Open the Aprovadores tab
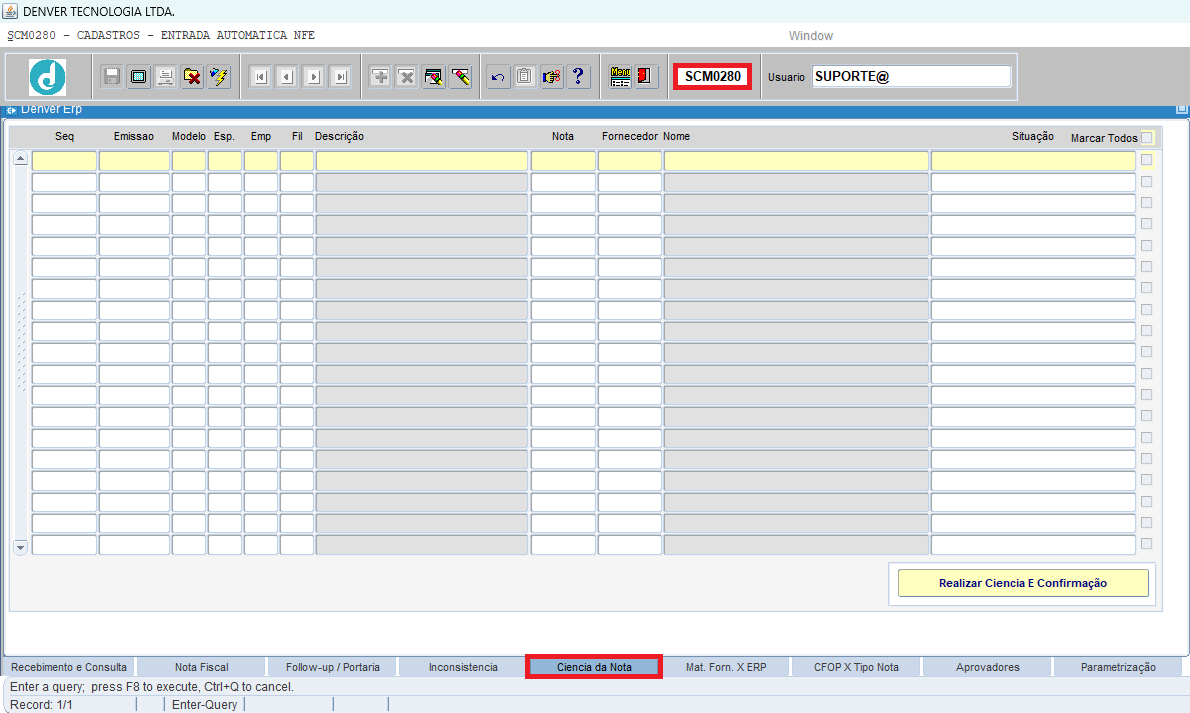Screen dimensions: 1190x713 tap(987, 667)
